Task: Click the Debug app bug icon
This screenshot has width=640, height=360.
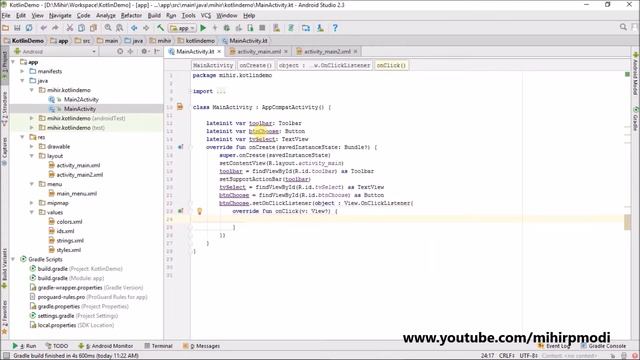Action: (x=227, y=28)
